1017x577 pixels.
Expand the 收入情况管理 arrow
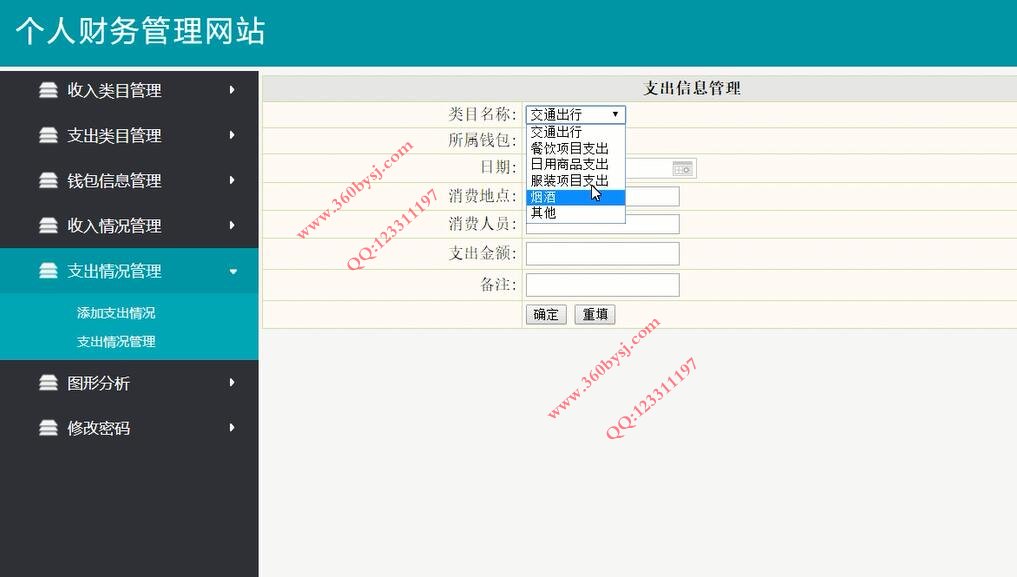[x=232, y=226]
